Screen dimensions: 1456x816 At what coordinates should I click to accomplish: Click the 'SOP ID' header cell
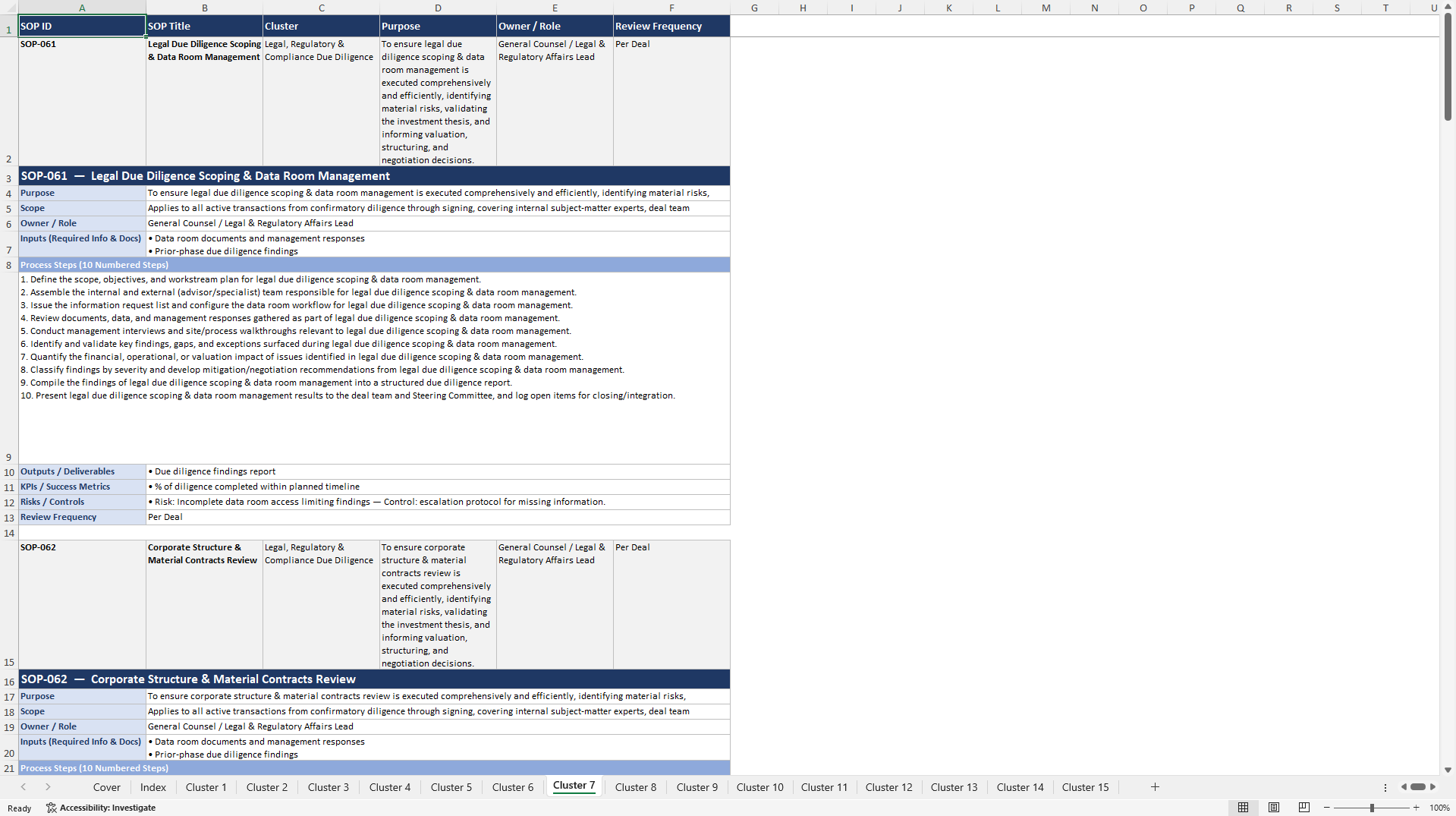click(82, 26)
